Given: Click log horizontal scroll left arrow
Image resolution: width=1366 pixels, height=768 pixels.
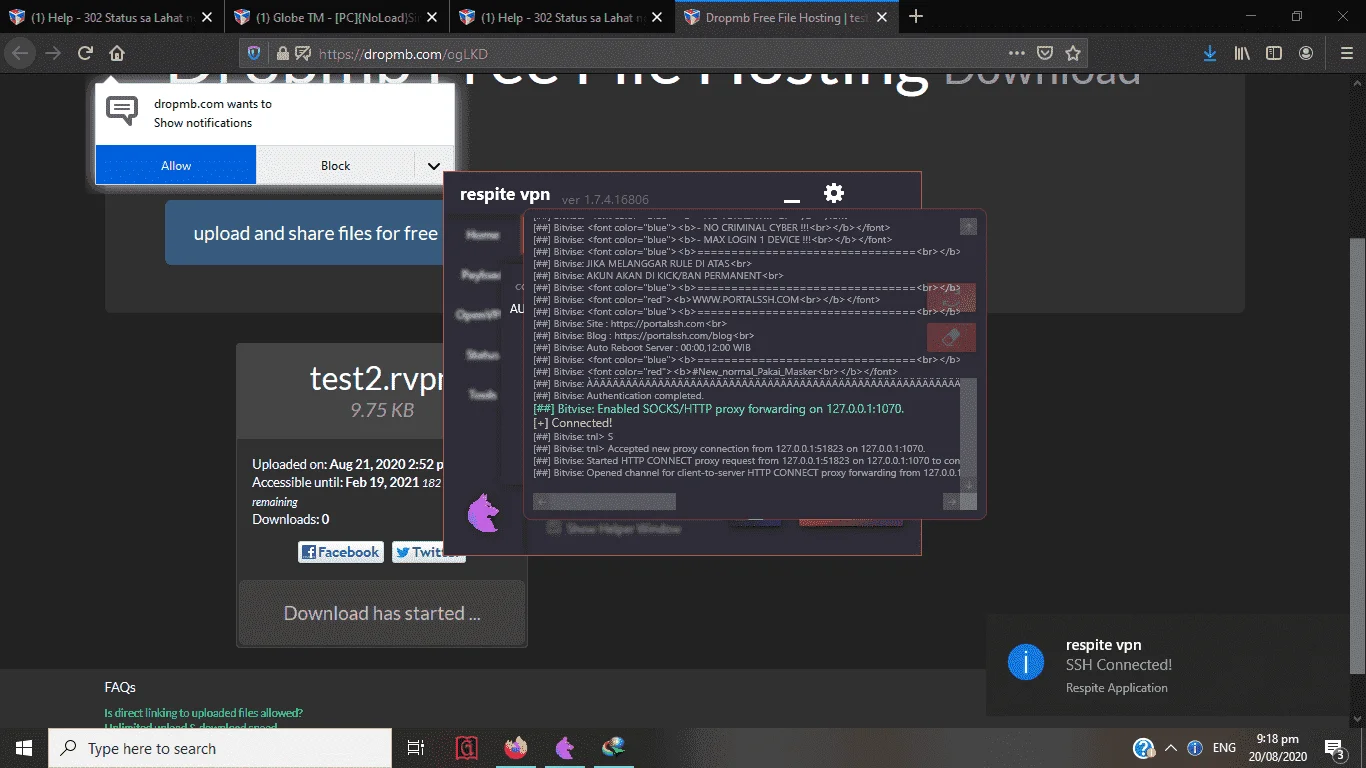Looking at the screenshot, I should tap(541, 501).
